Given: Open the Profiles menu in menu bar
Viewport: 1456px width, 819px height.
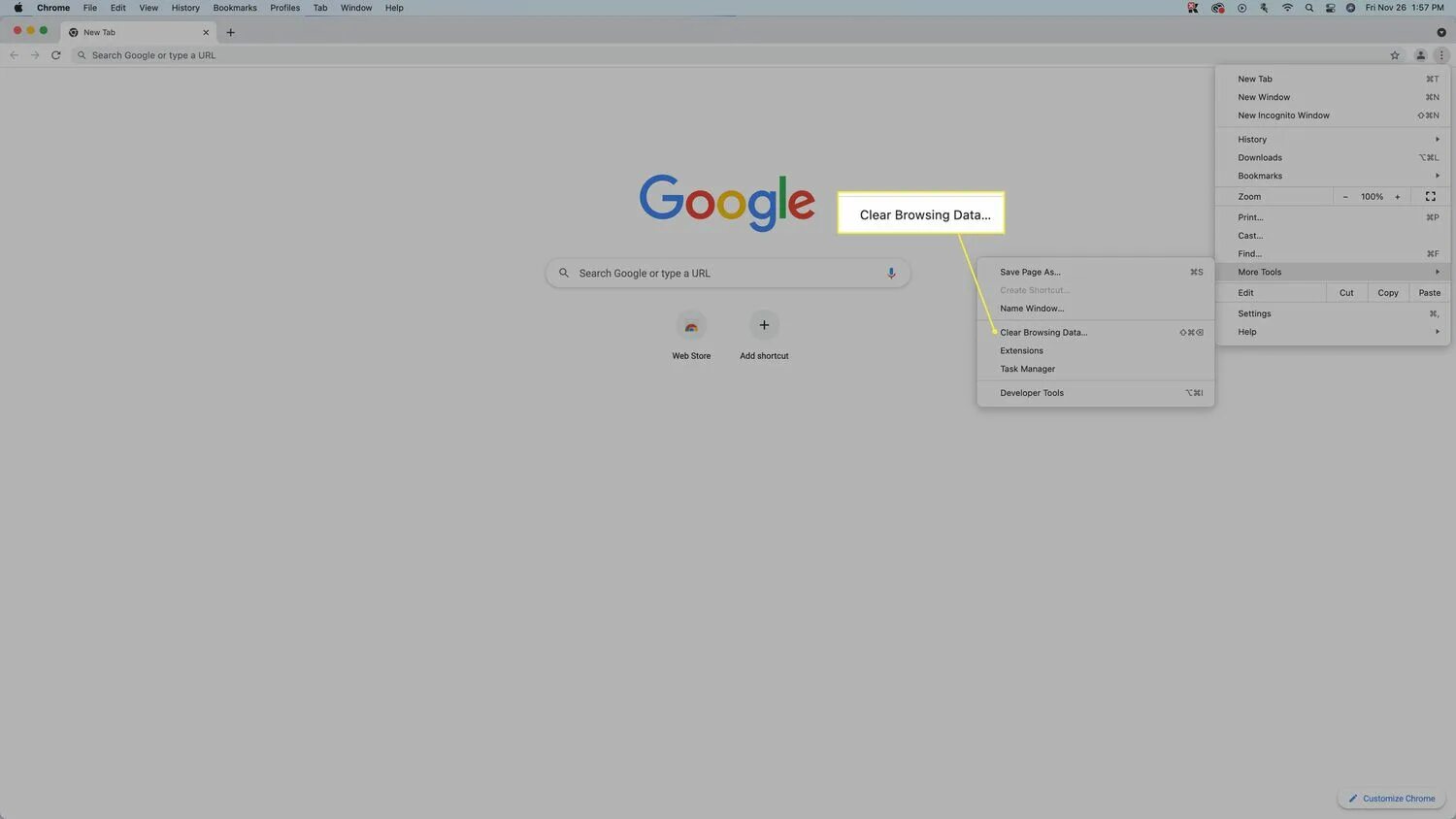Looking at the screenshot, I should (x=284, y=8).
